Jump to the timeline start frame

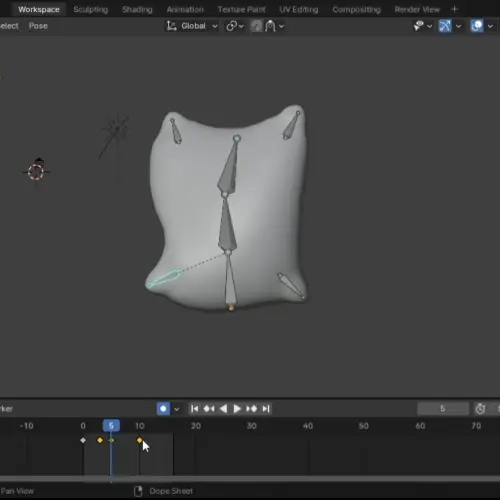(x=195, y=408)
